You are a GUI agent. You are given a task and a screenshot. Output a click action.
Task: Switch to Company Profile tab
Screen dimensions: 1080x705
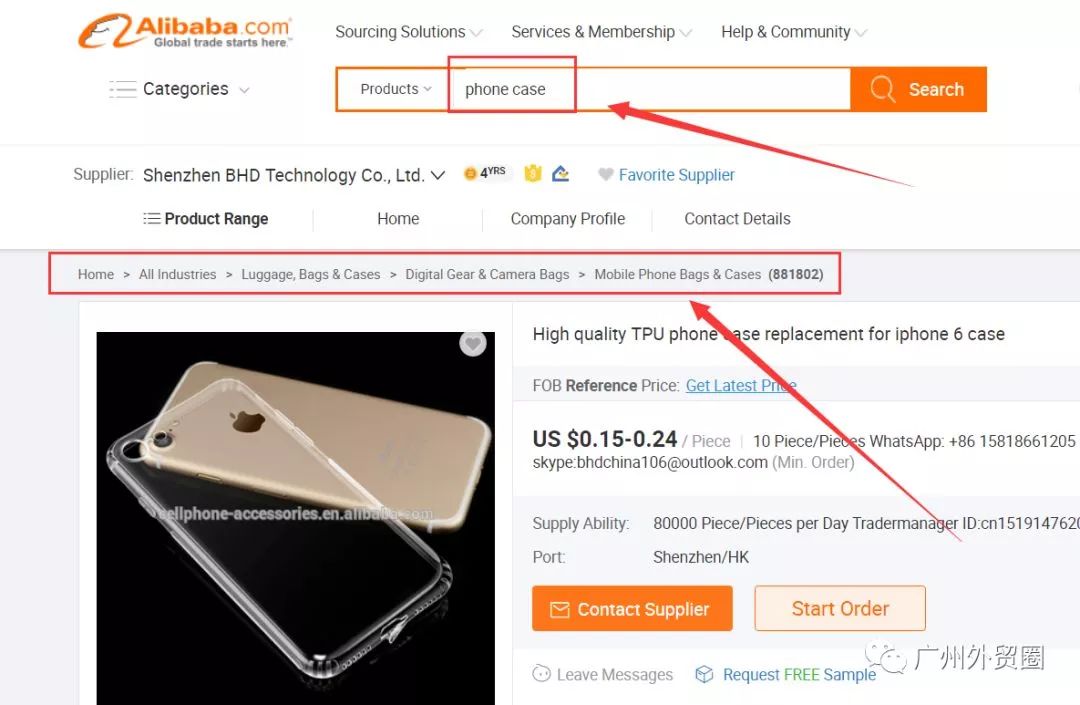tap(568, 219)
